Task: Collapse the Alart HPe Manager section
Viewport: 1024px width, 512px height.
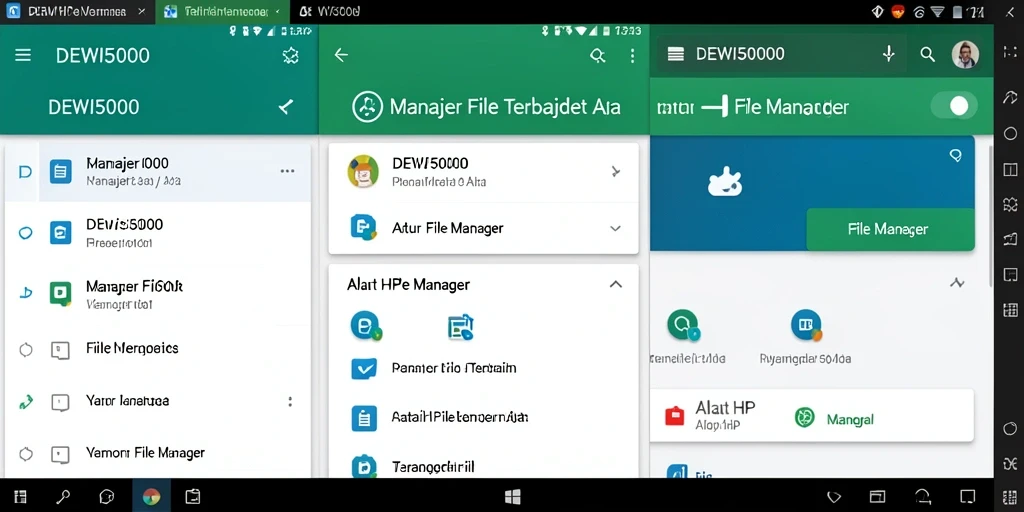Action: pos(615,284)
